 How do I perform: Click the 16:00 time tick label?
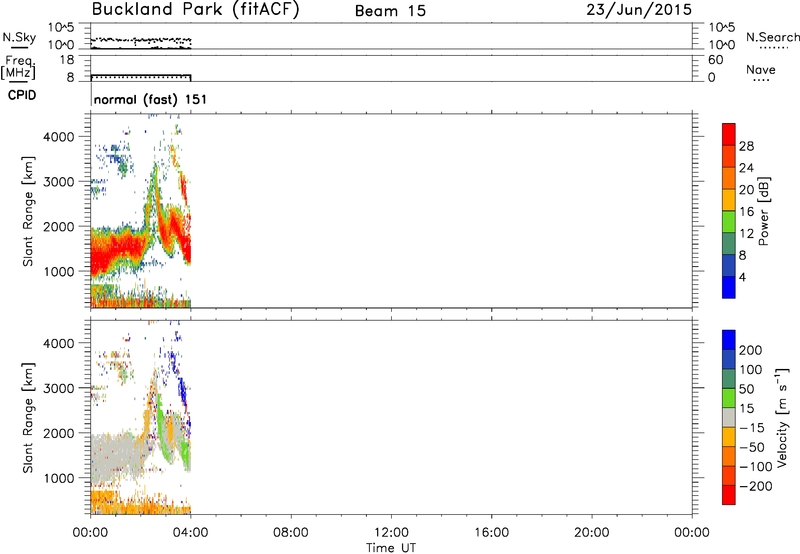tap(491, 533)
